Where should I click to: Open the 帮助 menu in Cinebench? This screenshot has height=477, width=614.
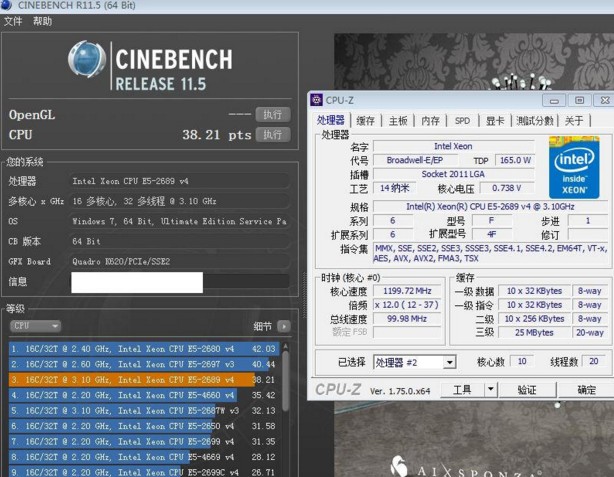click(42, 21)
